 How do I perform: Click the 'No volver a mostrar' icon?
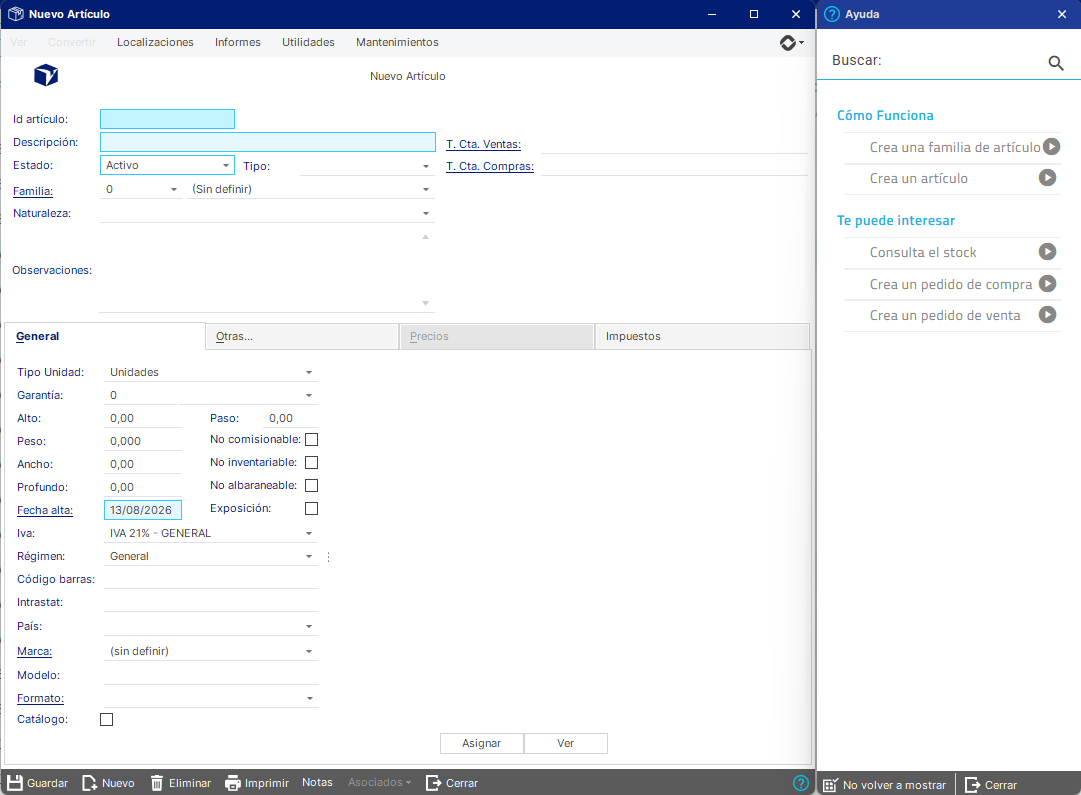[x=831, y=785]
